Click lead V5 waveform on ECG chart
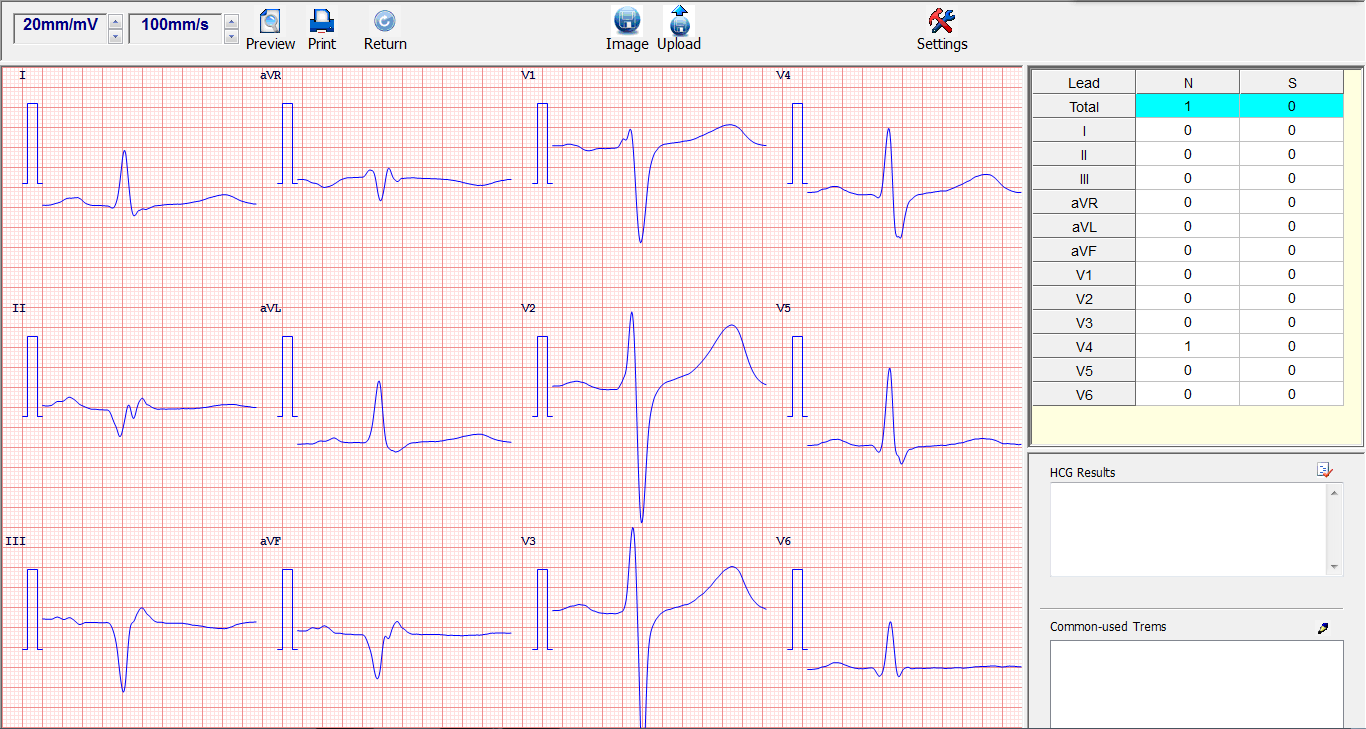 point(914,417)
